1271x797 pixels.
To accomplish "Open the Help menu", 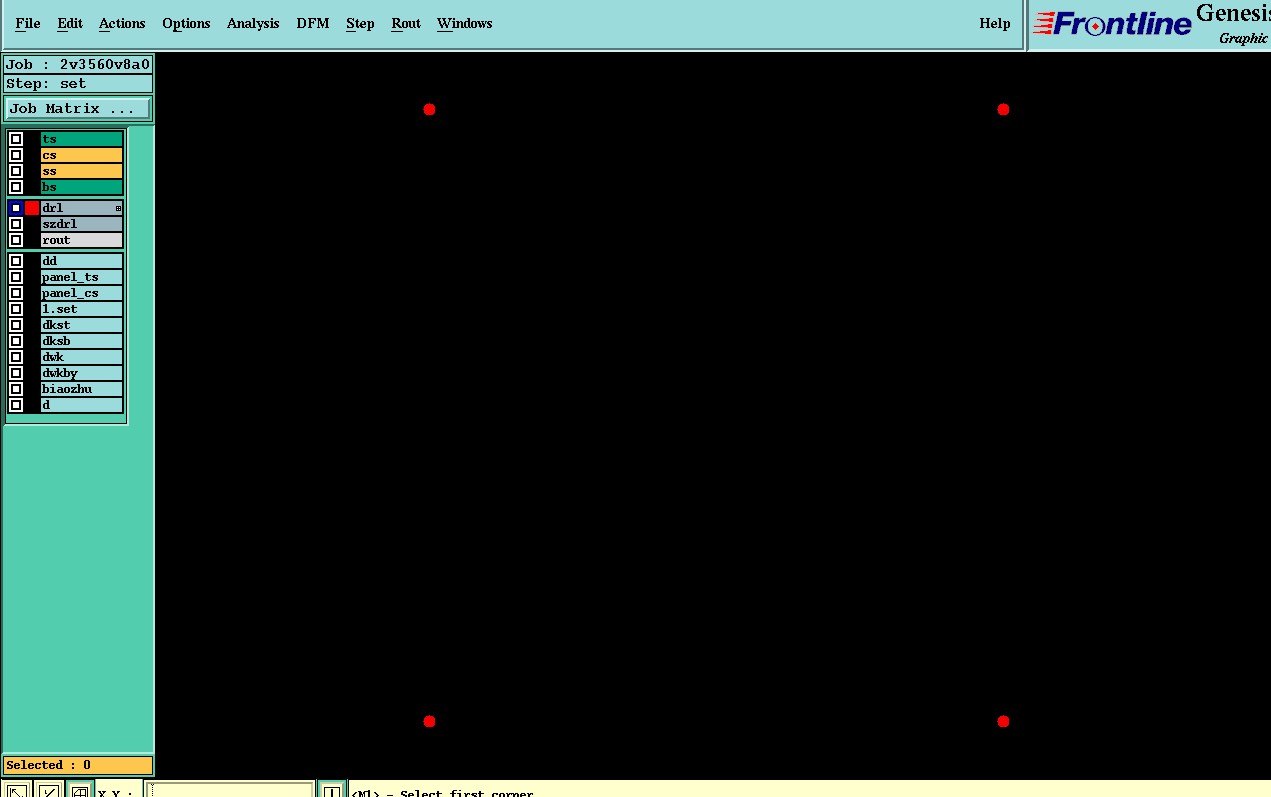I will [x=994, y=23].
